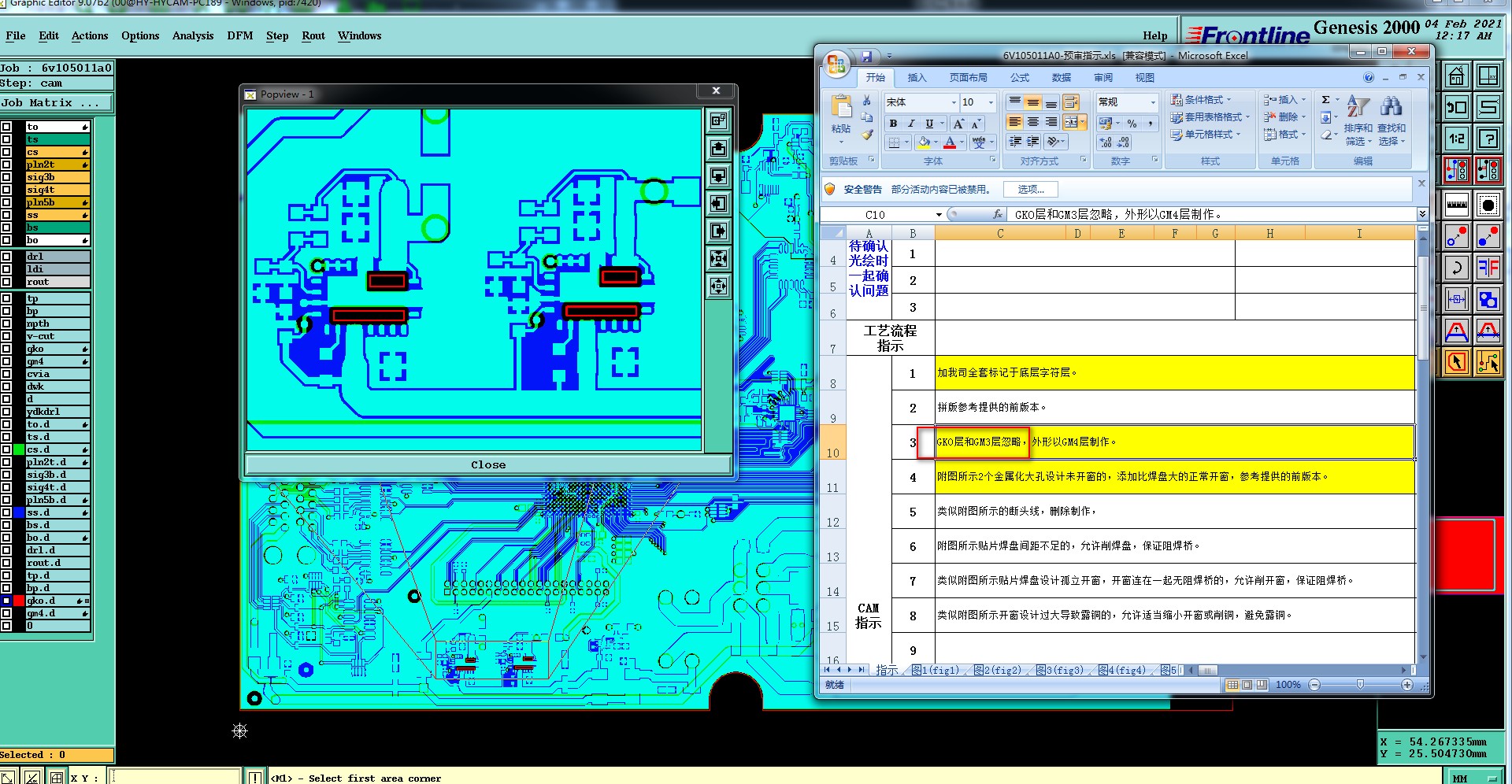Toggle the 'gko' layer checkbox
This screenshot has width=1512, height=784.
[6, 349]
